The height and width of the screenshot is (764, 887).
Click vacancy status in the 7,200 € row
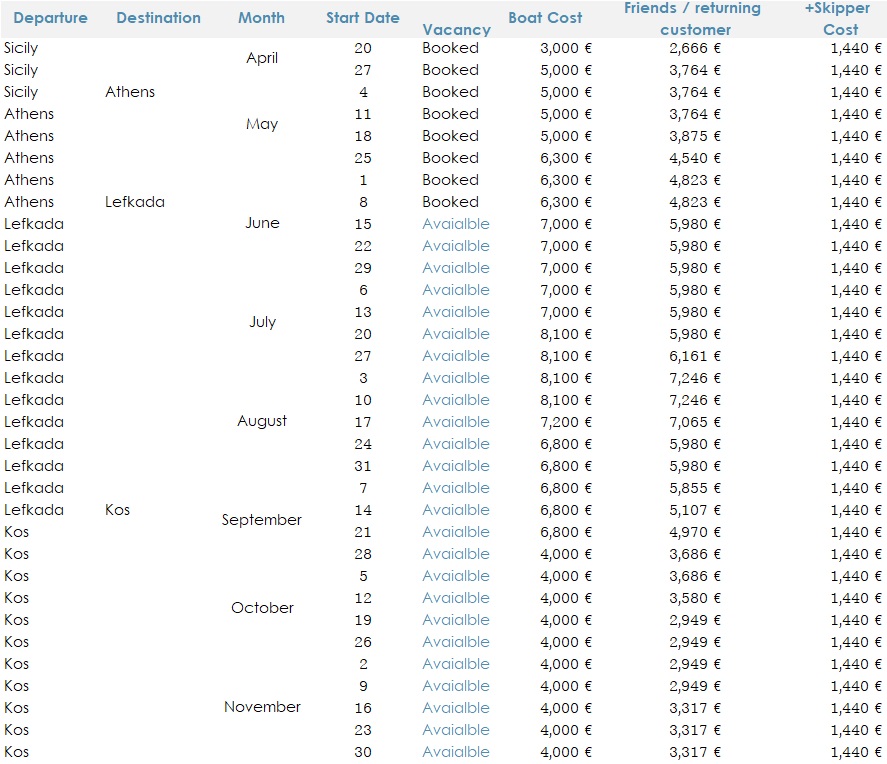pos(456,422)
